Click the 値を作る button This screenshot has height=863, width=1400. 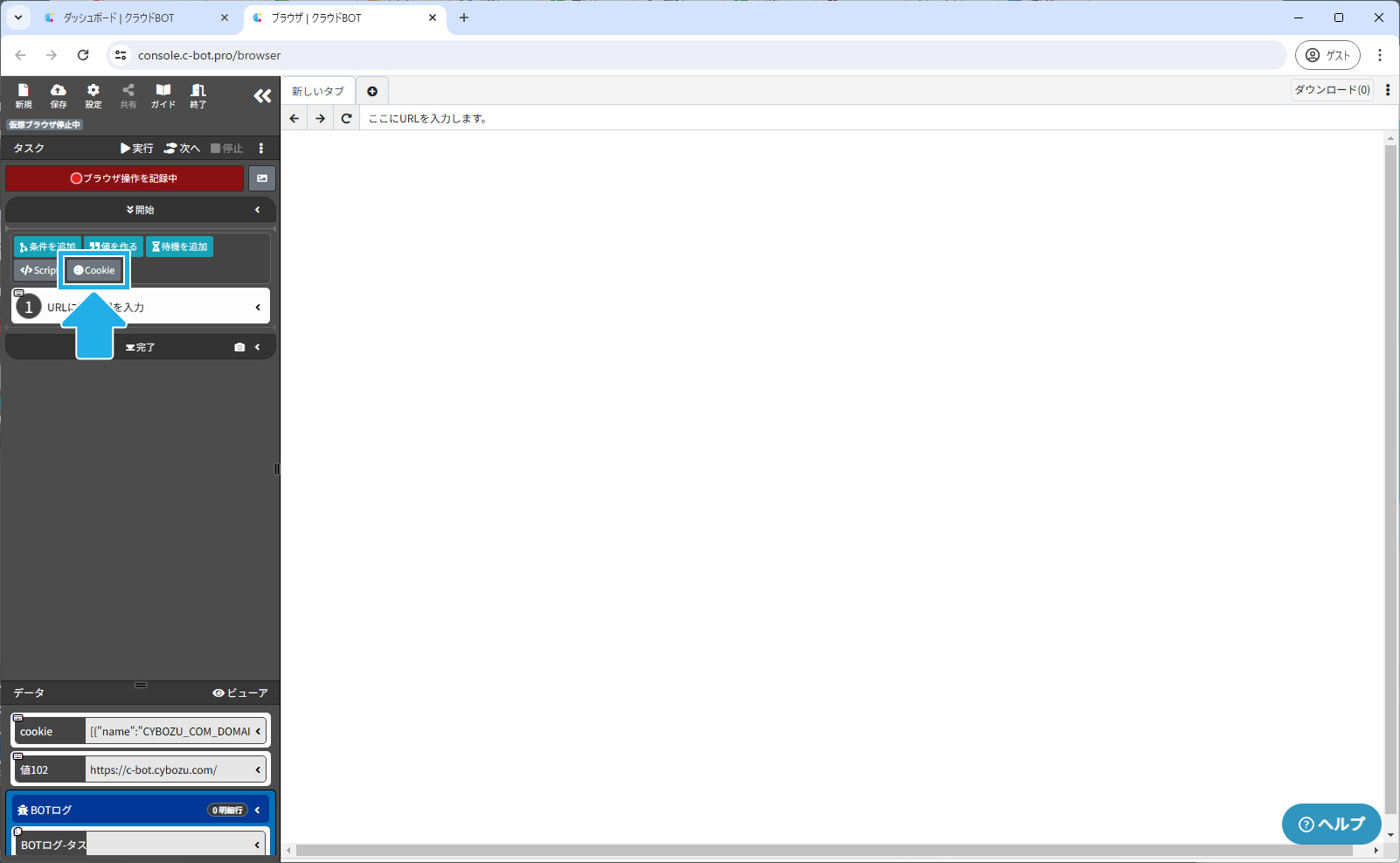[114, 247]
